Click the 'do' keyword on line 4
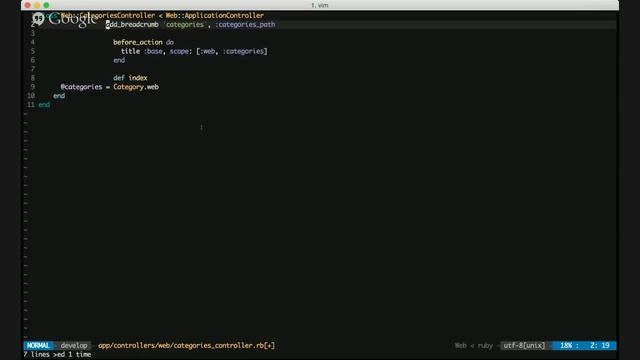Image resolution: width=640 pixels, height=360 pixels. click(170, 42)
